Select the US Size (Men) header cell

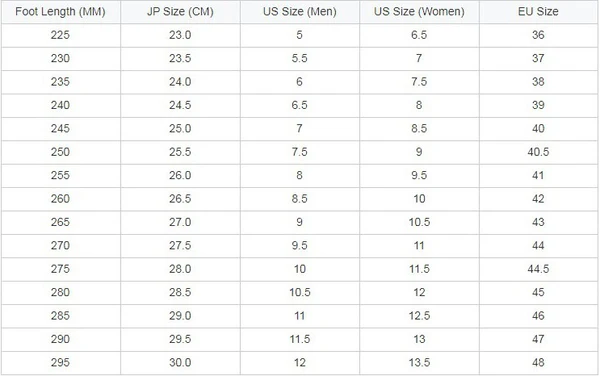click(300, 11)
